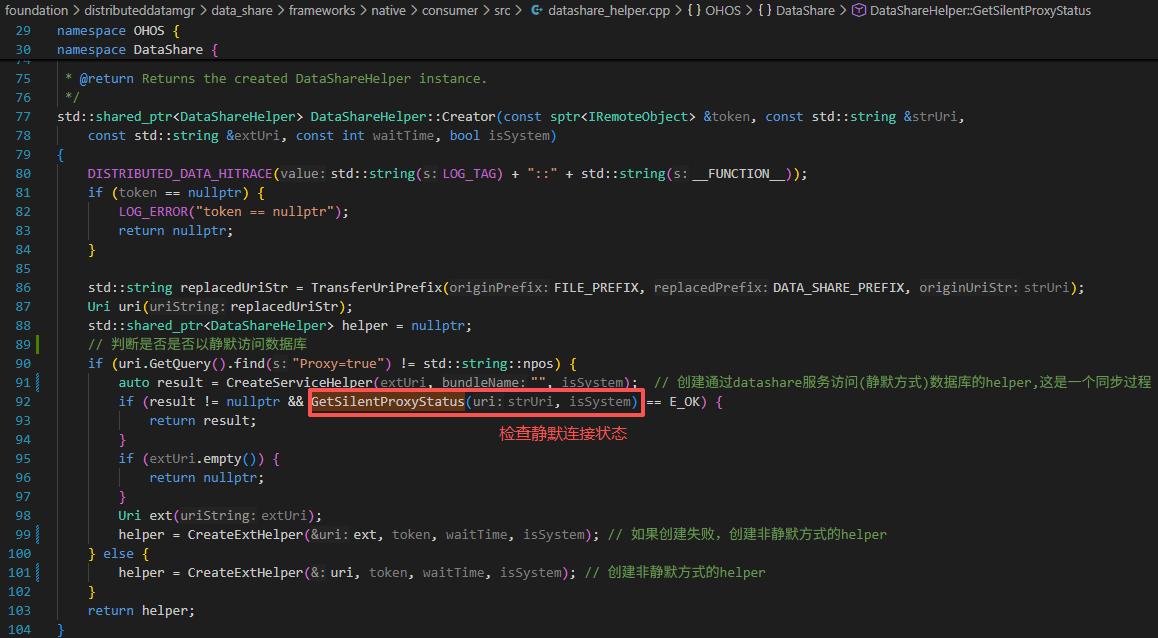The width and height of the screenshot is (1158, 638).
Task: Click 'FILE_PREFIX' argument on line 86
Action: [597, 287]
